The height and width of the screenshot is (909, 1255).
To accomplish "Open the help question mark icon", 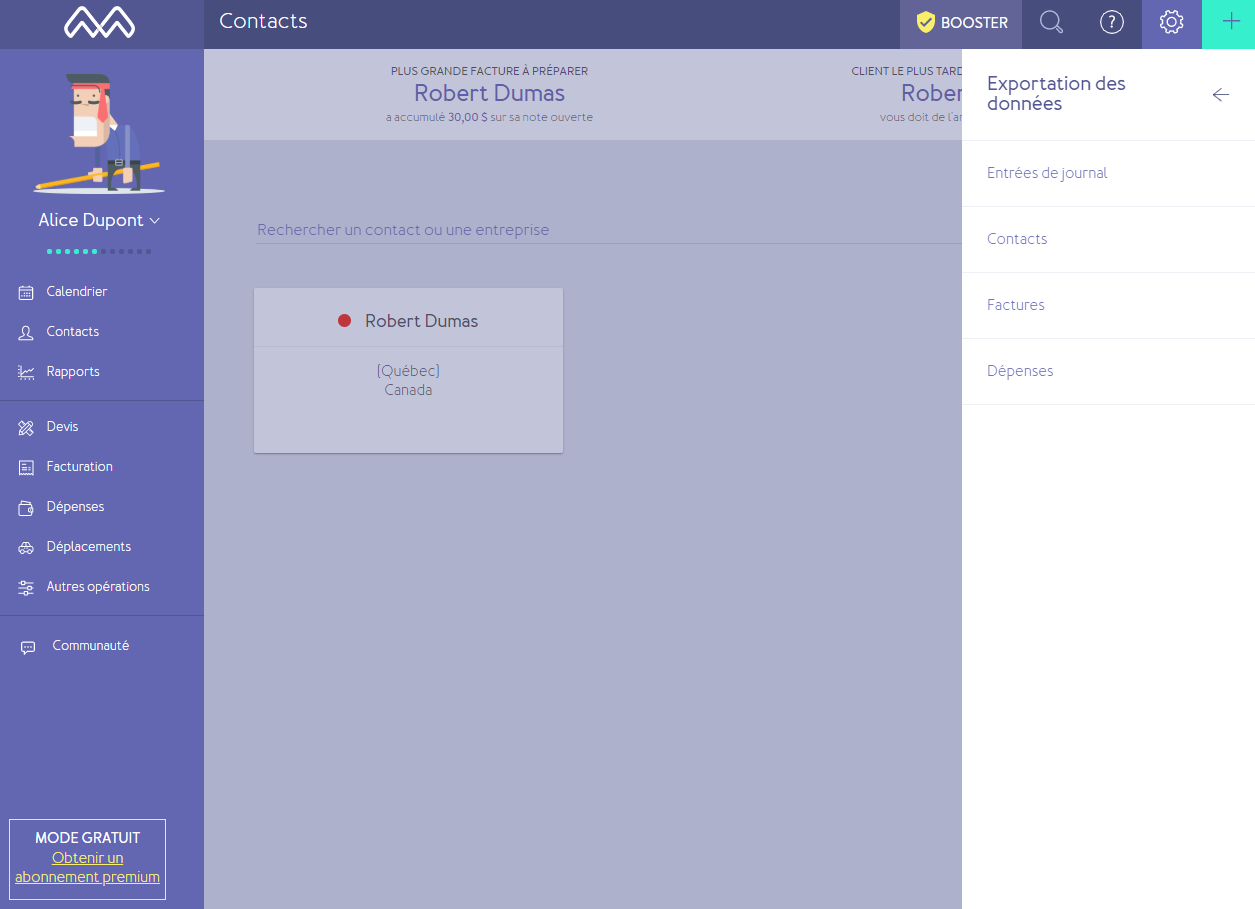I will (x=1112, y=22).
